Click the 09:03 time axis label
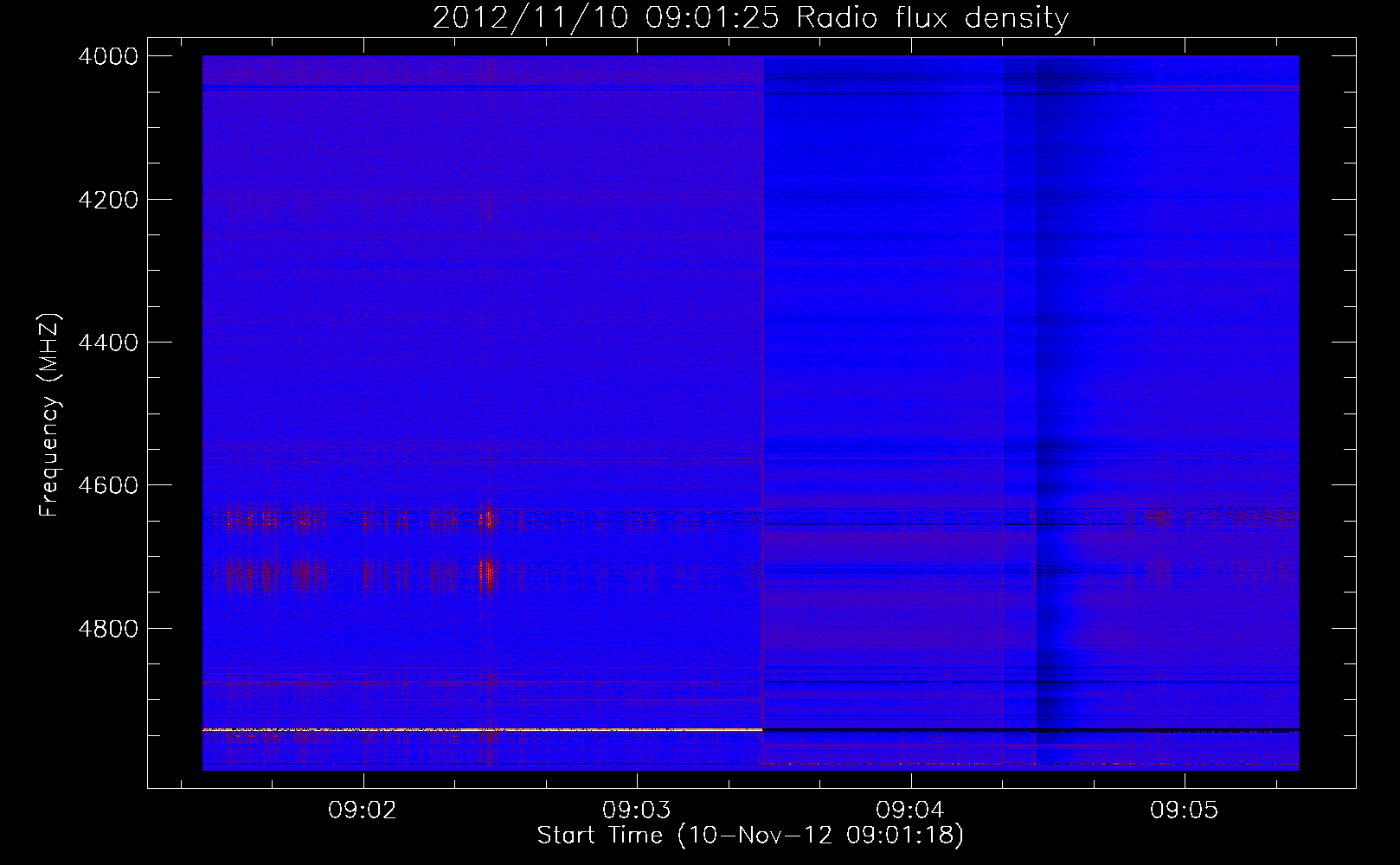 637,810
